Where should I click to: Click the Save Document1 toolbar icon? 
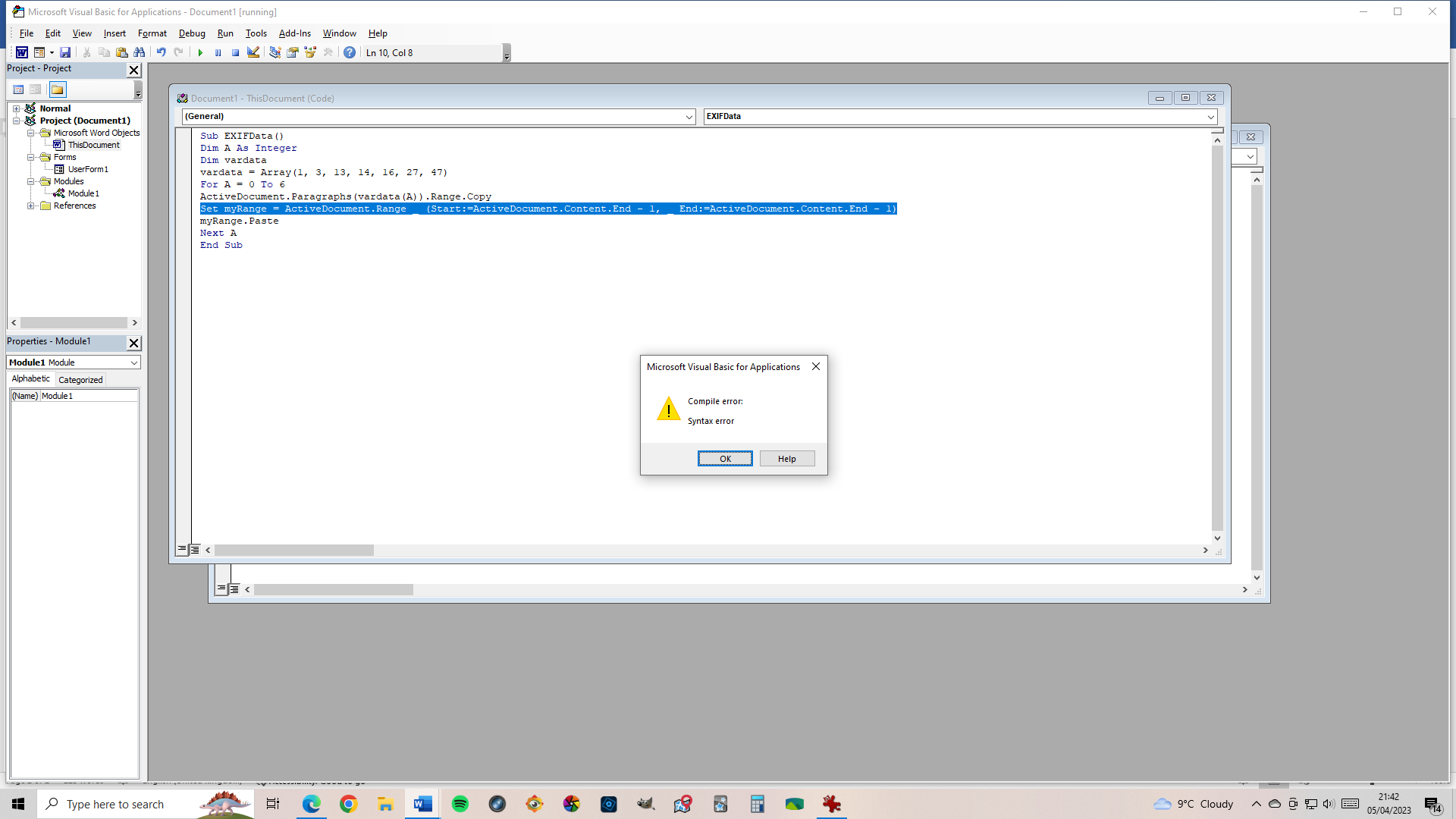pos(65,52)
